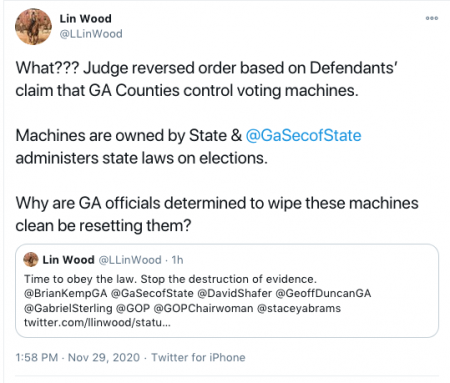Open the @BrianKemPGA mention in quoted tweet
Viewport: 450px width, 383px height.
point(65,293)
